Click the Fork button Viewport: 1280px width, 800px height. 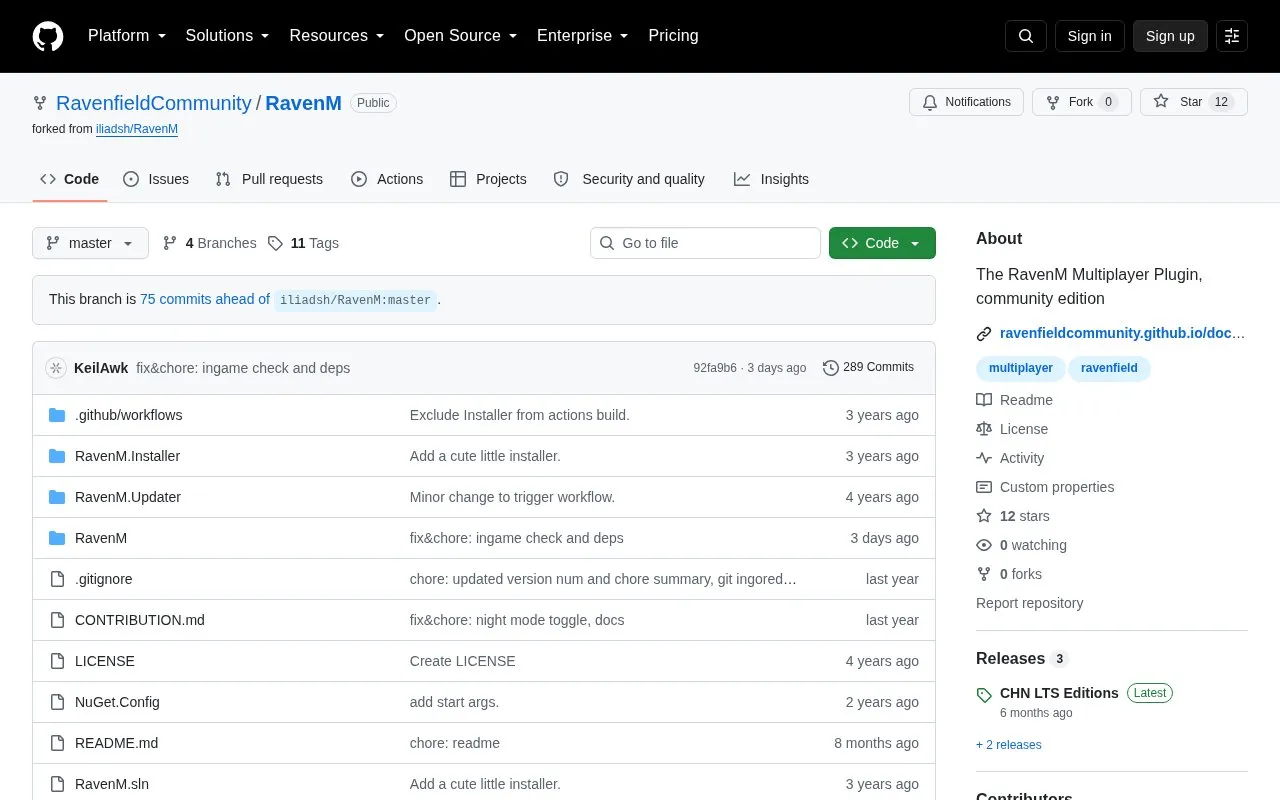point(1082,102)
